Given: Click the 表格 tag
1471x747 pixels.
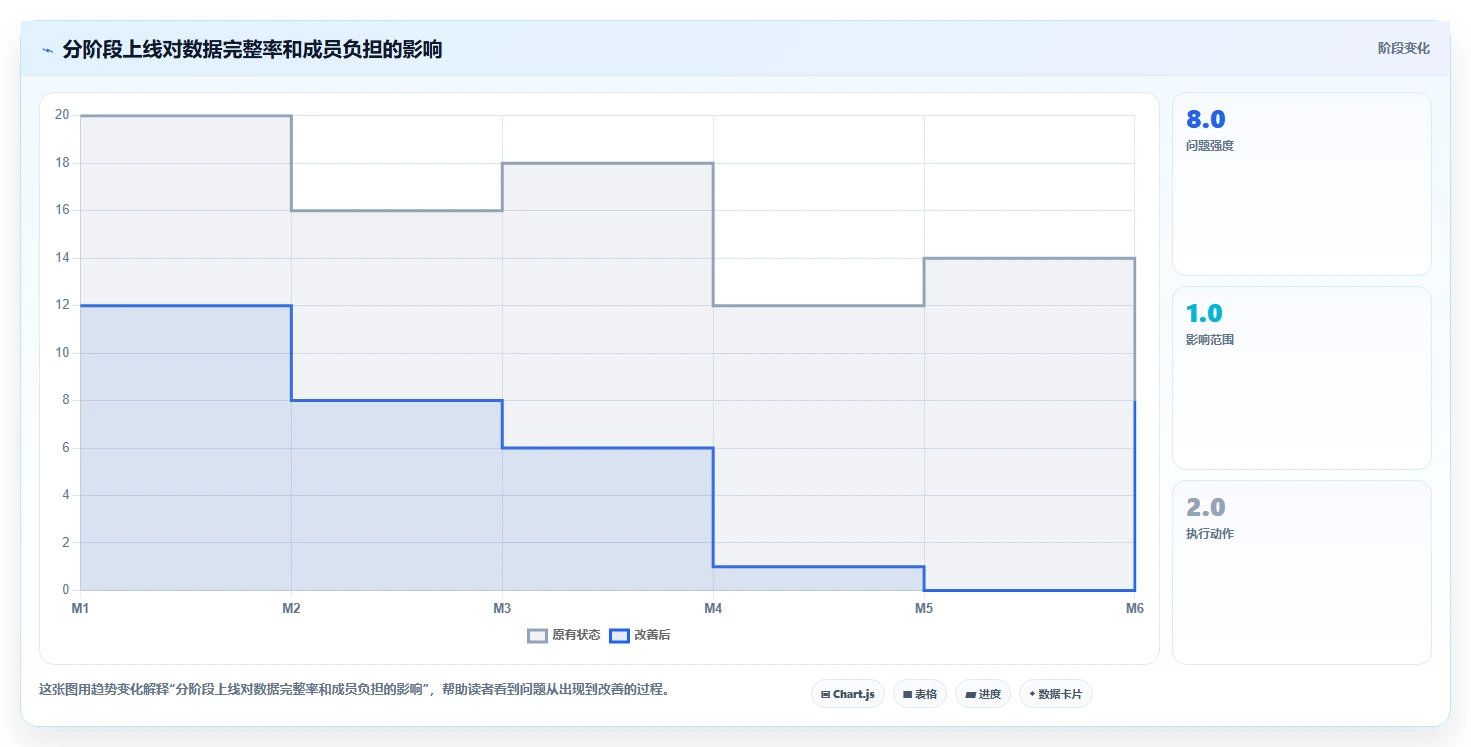Looking at the screenshot, I should click(x=919, y=694).
